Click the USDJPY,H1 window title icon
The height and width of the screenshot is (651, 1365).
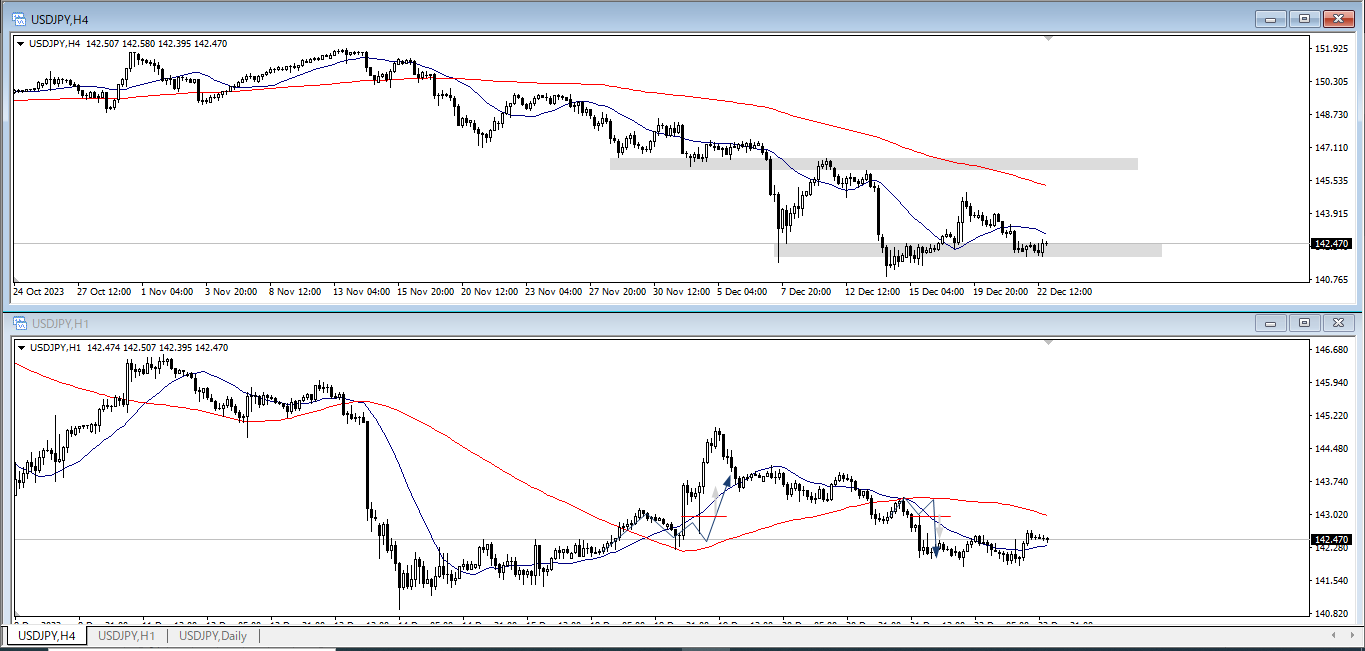tap(19, 323)
